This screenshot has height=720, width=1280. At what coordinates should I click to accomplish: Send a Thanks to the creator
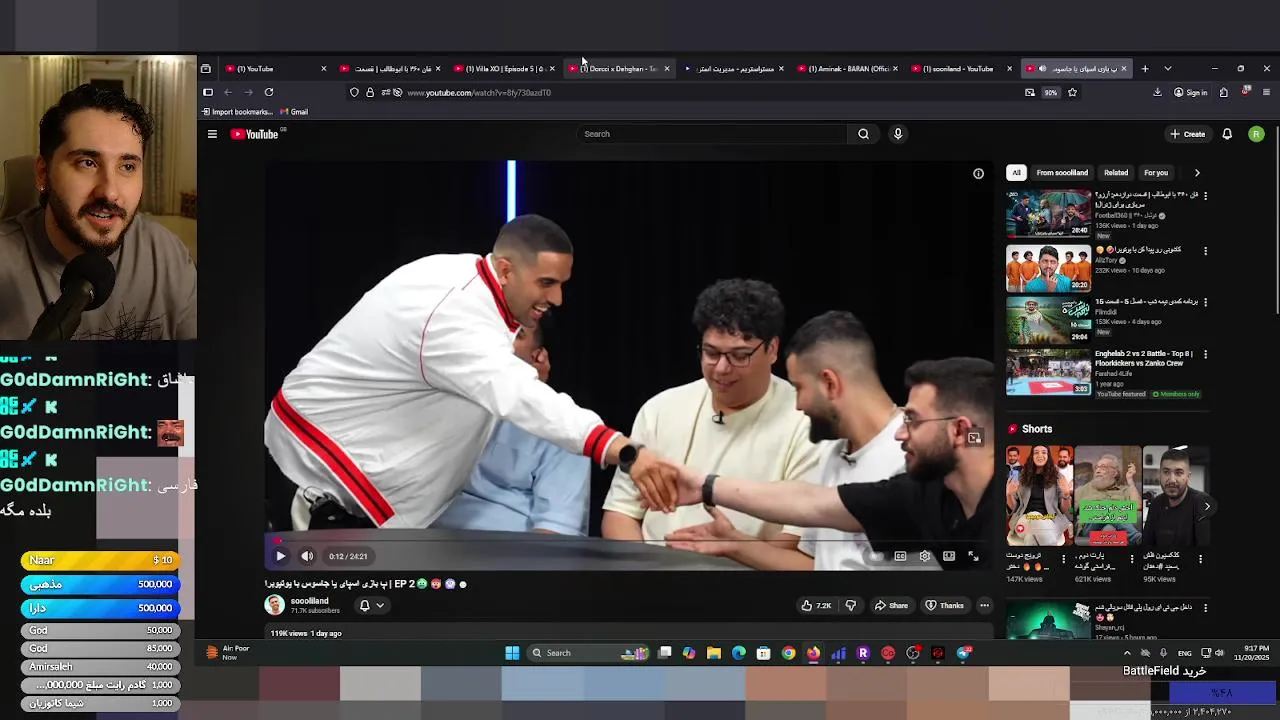(x=945, y=605)
